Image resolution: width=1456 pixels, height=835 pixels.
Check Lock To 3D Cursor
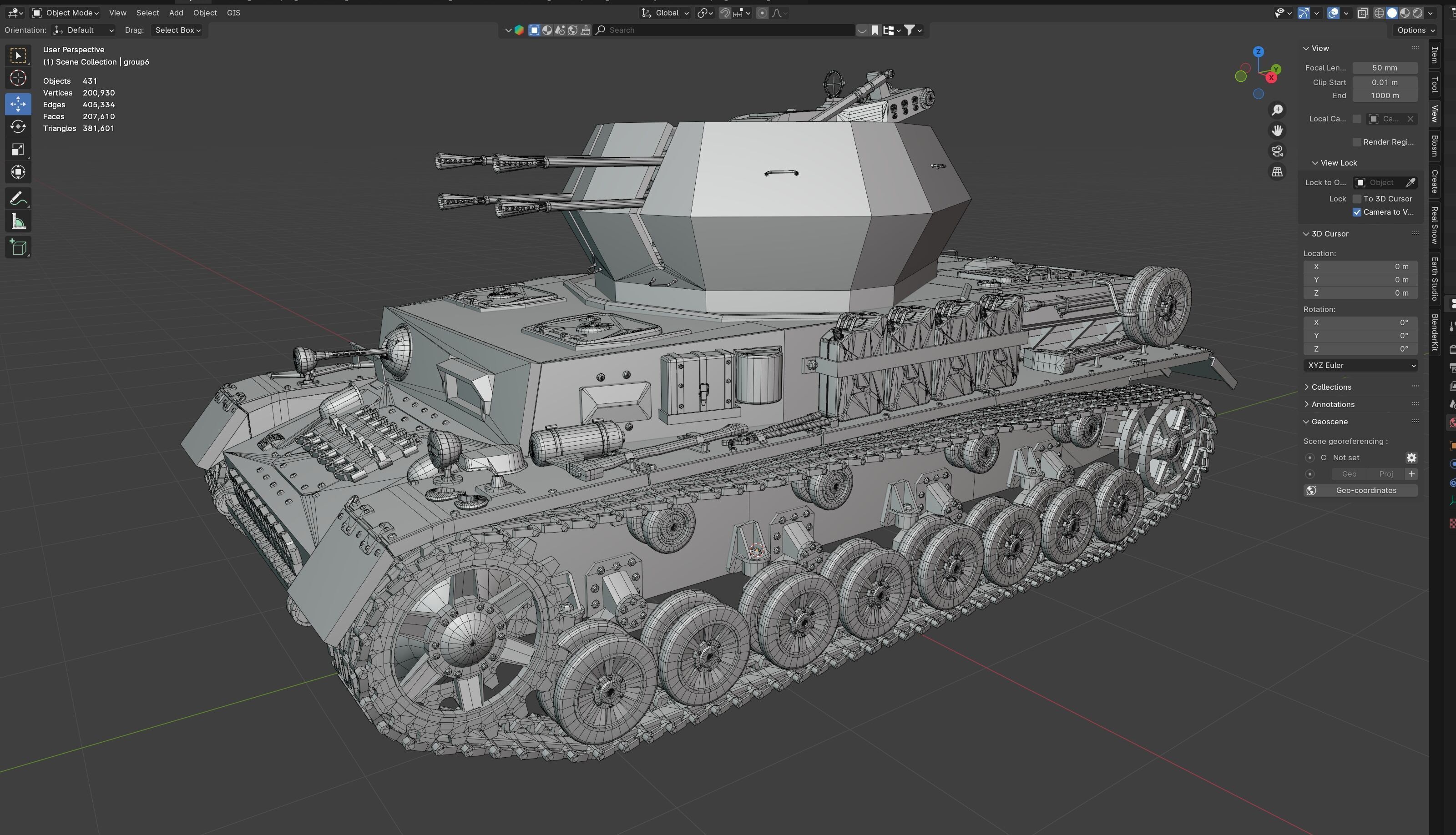pyautogui.click(x=1357, y=198)
